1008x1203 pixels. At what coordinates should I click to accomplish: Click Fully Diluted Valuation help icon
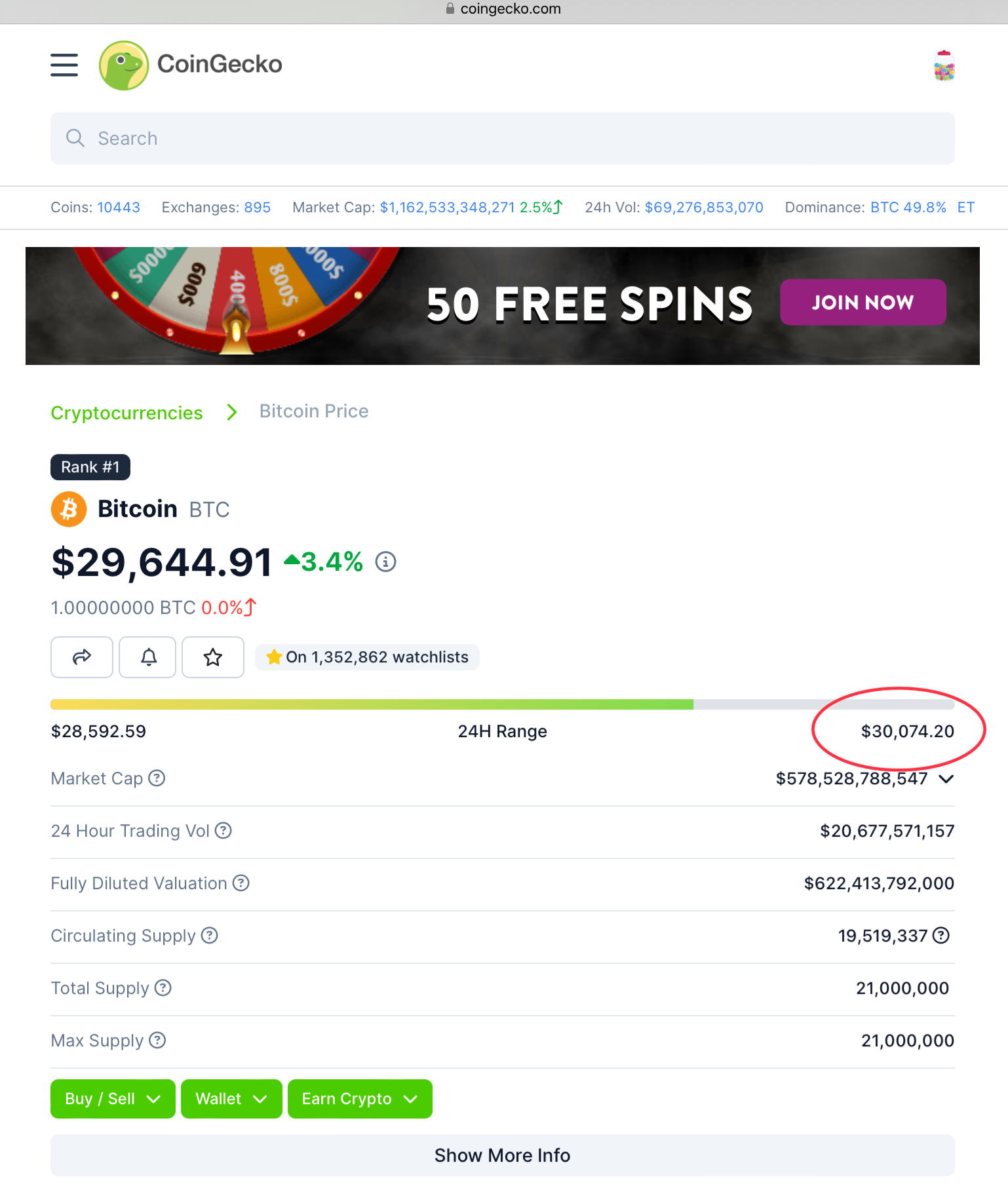point(241,883)
